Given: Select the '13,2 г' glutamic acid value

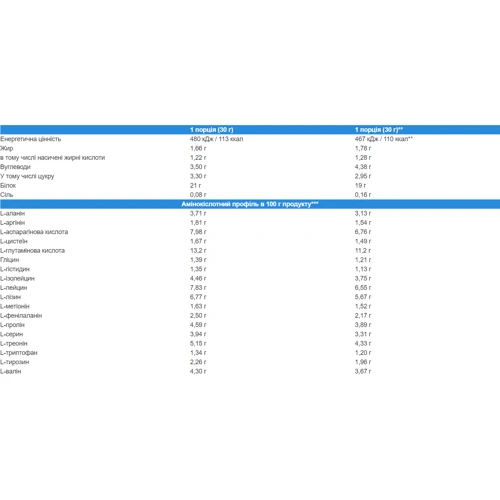Looking at the screenshot, I should click(198, 251).
